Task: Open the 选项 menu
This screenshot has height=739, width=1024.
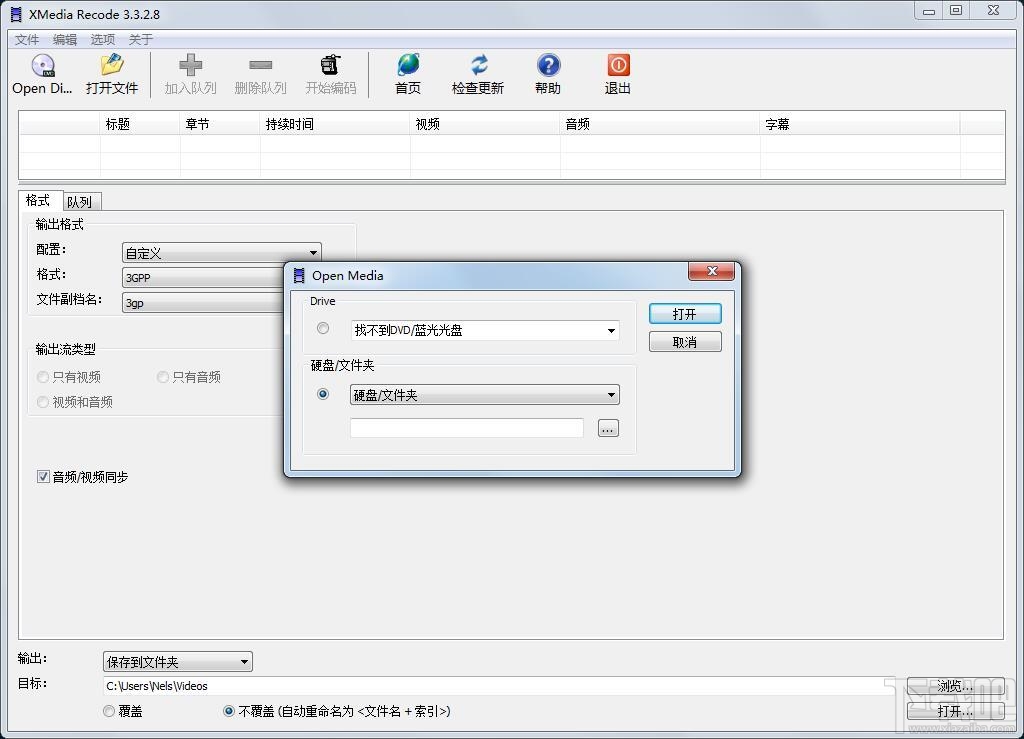Action: pyautogui.click(x=102, y=39)
